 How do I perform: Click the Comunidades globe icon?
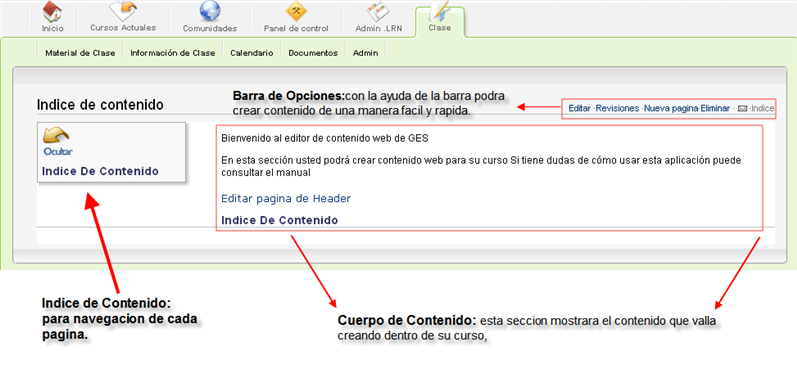tap(209, 11)
